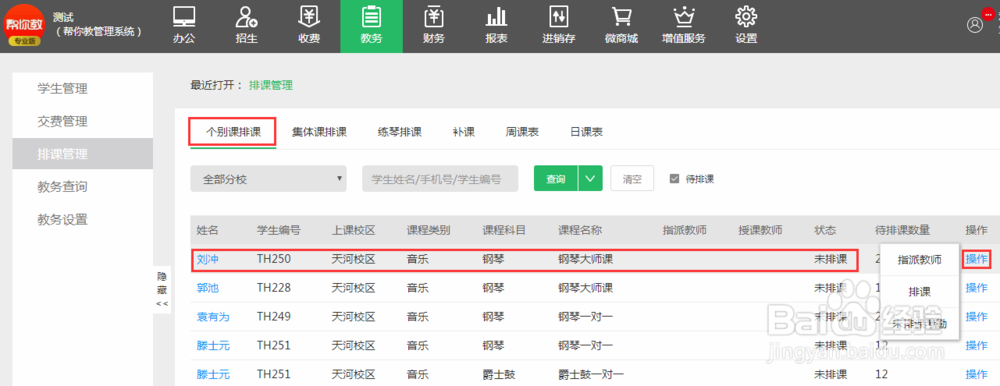Expand the arrow next to 查询
Screen dimensions: 1000x386
pos(590,179)
